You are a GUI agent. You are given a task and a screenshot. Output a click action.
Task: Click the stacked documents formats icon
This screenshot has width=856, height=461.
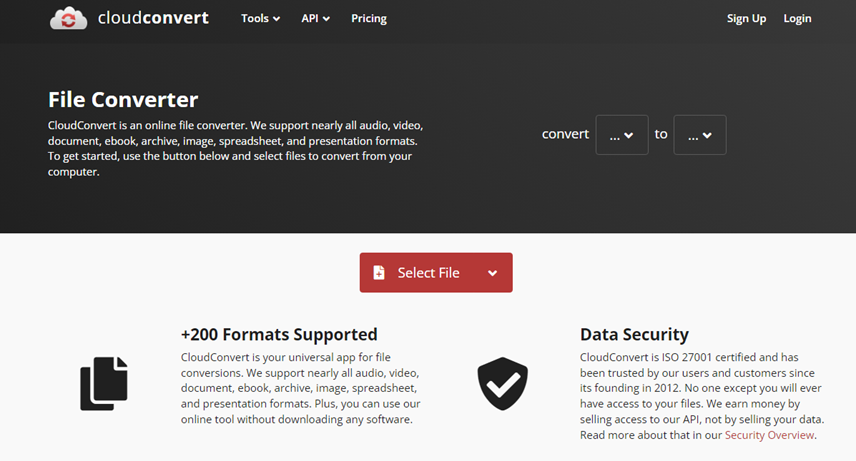[x=104, y=383]
